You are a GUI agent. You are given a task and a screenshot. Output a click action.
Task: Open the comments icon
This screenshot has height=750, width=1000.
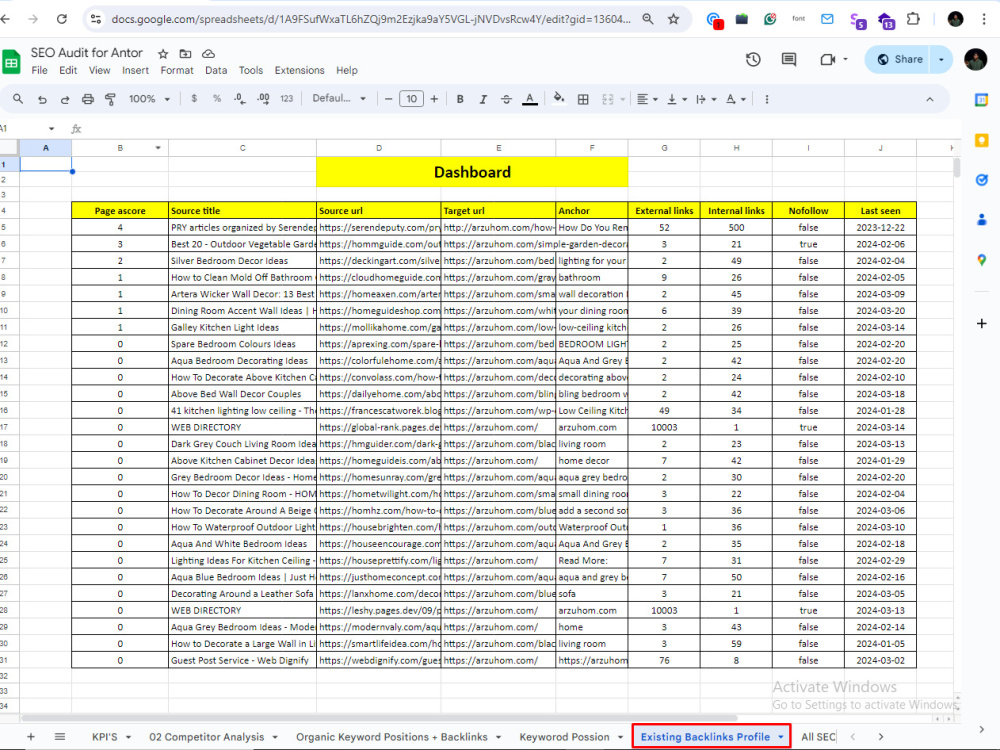(x=789, y=59)
